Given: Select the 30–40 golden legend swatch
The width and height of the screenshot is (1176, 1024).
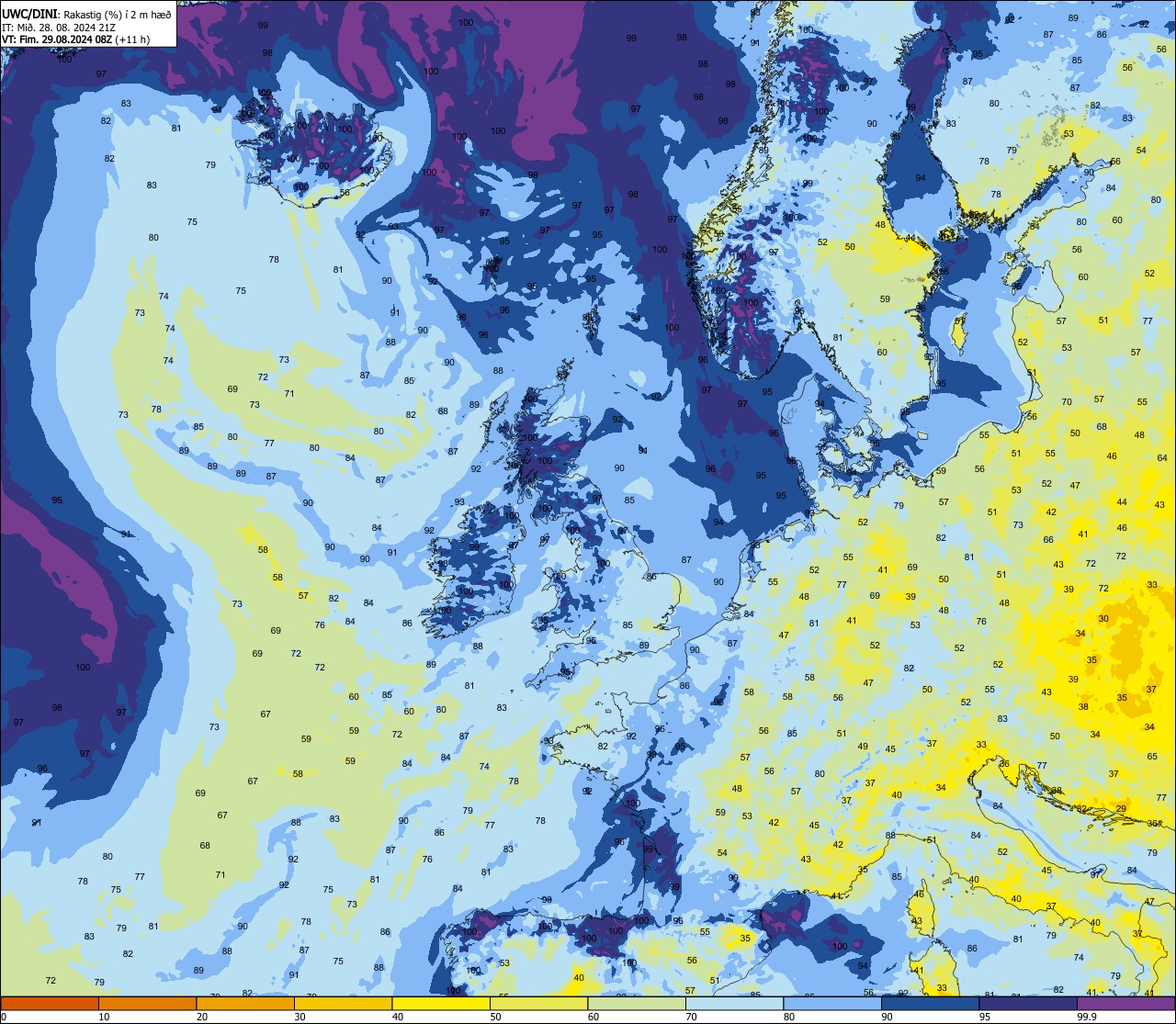Looking at the screenshot, I should tap(343, 1004).
